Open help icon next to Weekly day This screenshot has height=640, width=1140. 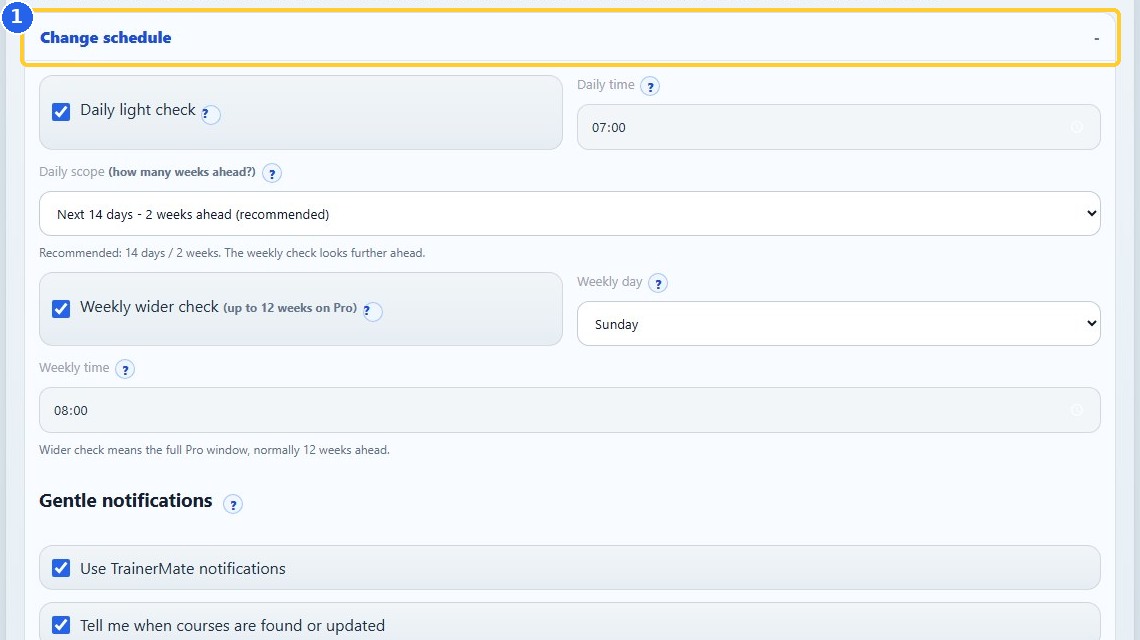[x=658, y=284]
